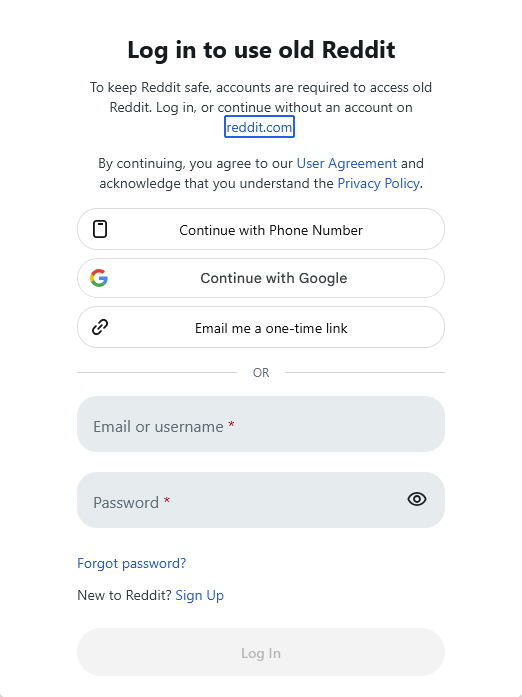Click the chain link icon
Viewport: 522px width, 697px height.
[x=100, y=327]
